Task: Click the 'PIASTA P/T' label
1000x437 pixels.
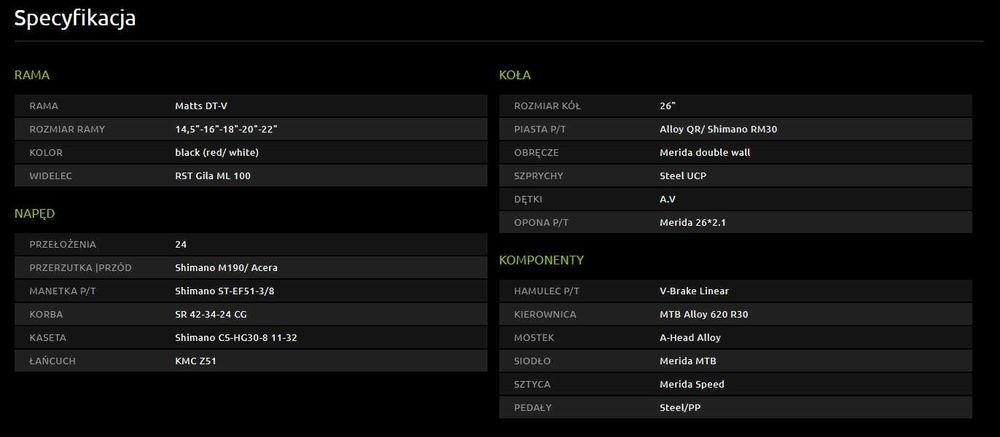Action: 540,130
